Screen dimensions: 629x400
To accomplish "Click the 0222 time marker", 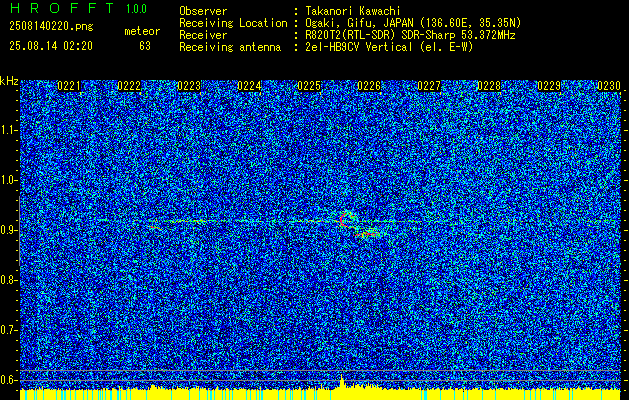I will click(129, 86).
